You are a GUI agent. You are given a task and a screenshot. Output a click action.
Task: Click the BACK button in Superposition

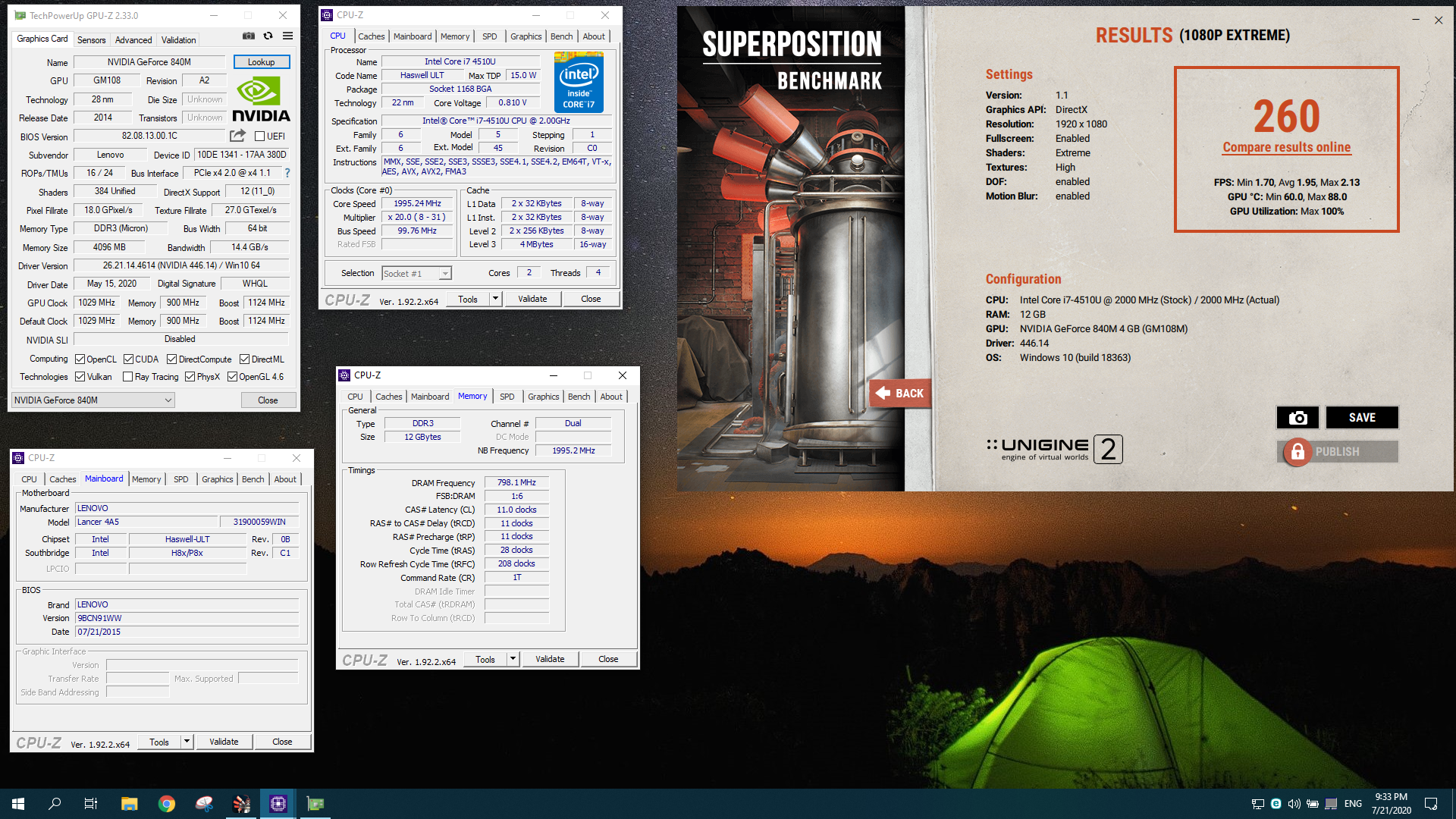(x=900, y=393)
